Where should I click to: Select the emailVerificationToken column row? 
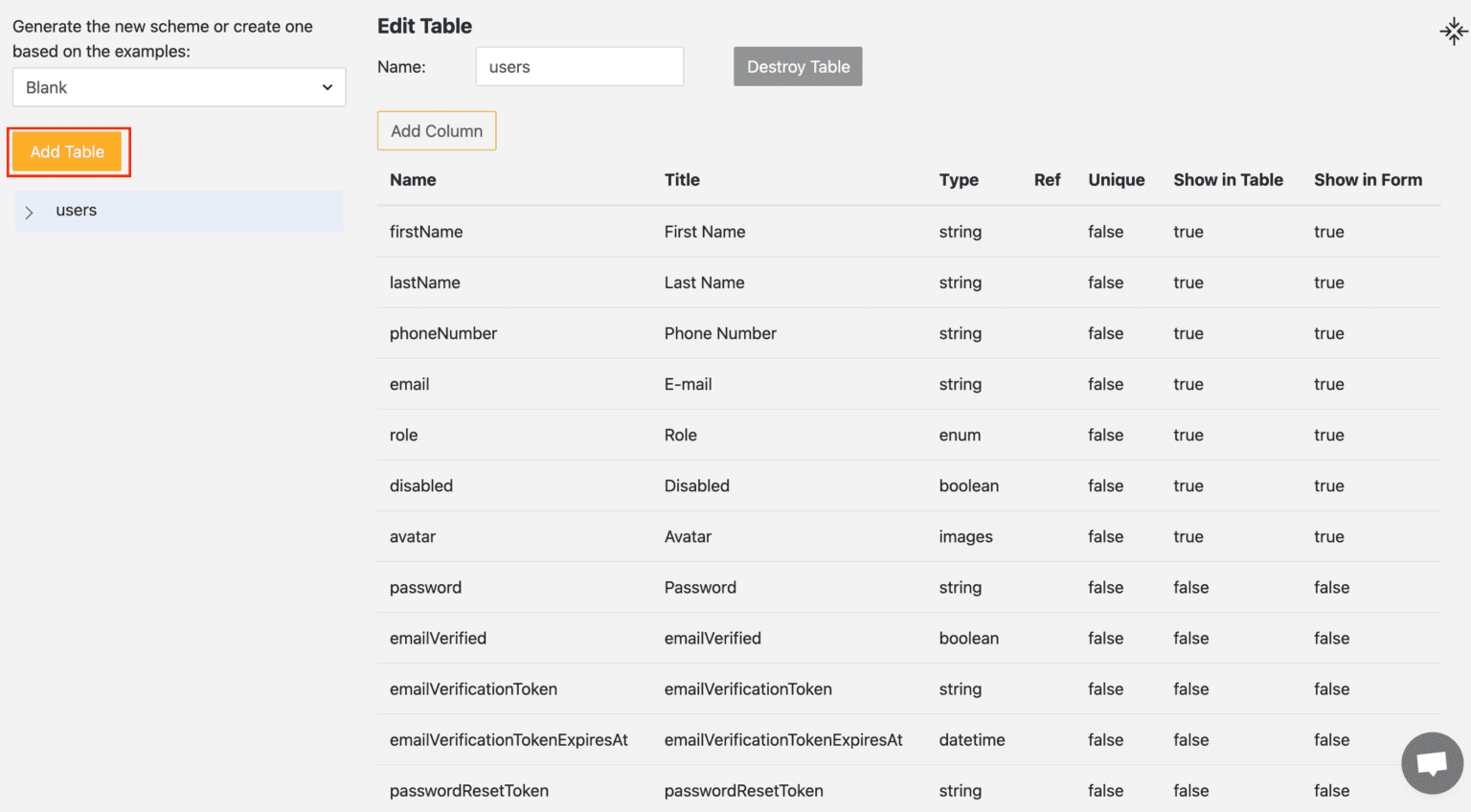click(473, 688)
